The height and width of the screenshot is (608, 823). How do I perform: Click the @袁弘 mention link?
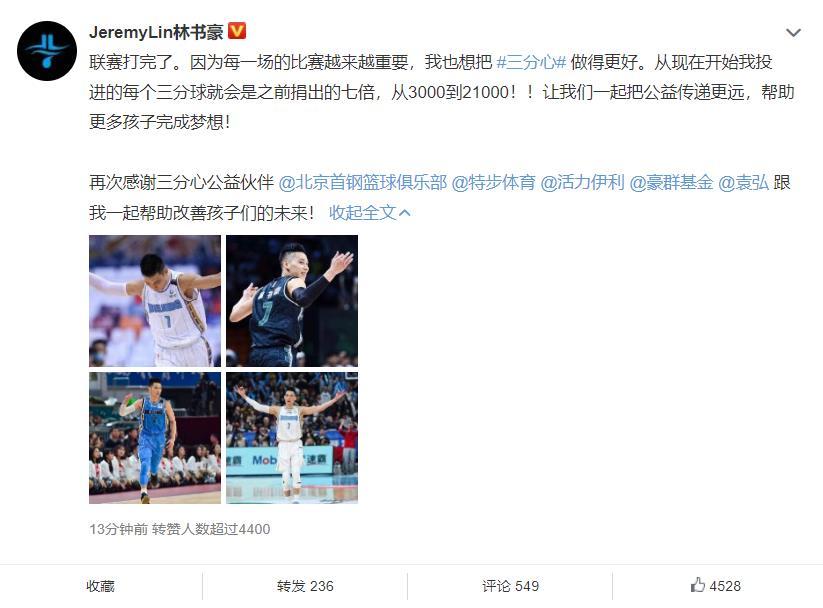(x=743, y=183)
